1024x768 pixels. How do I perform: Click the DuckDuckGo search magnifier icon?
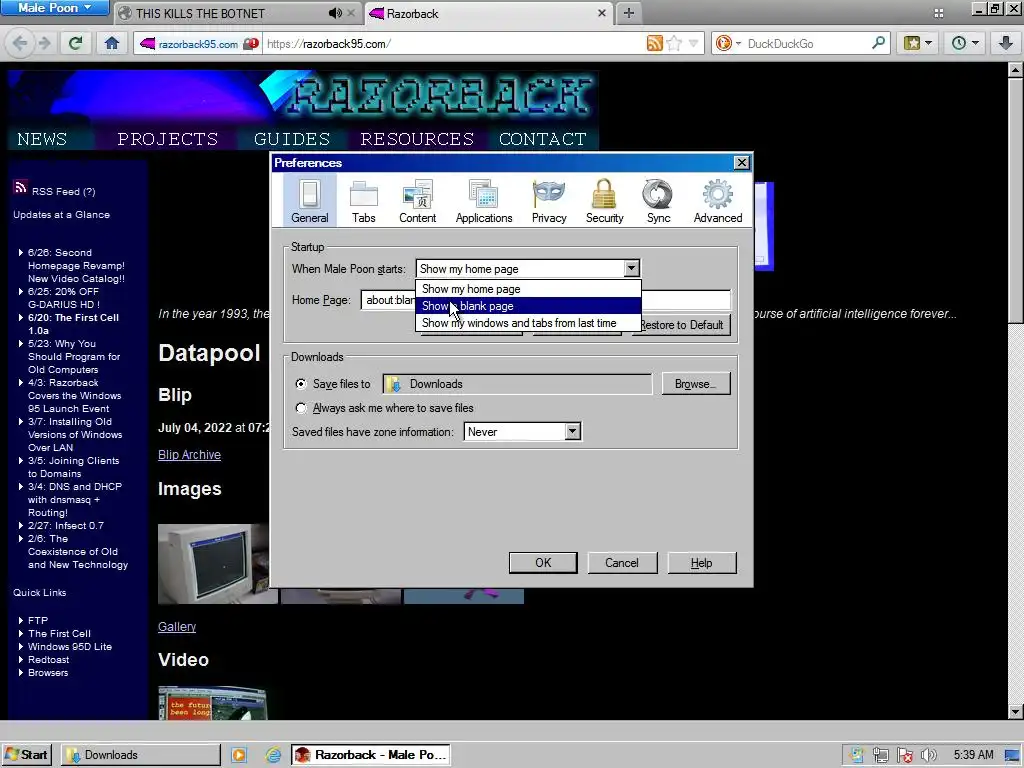pyautogui.click(x=878, y=44)
